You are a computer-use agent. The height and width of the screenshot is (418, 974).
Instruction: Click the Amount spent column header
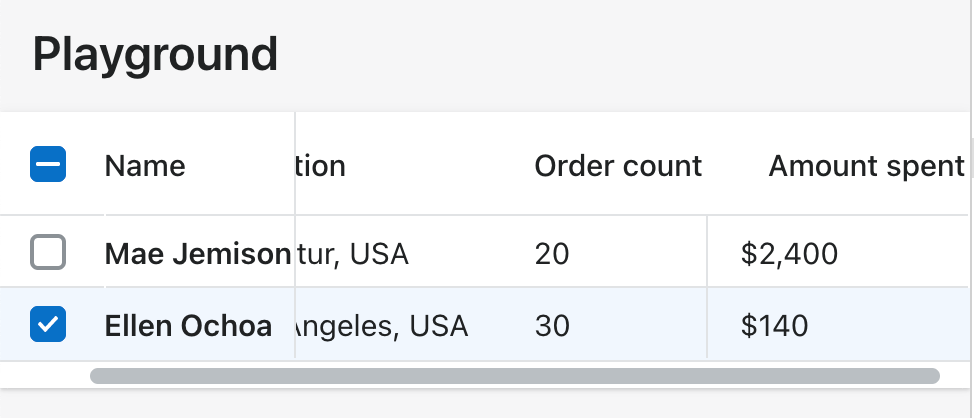[x=865, y=165]
